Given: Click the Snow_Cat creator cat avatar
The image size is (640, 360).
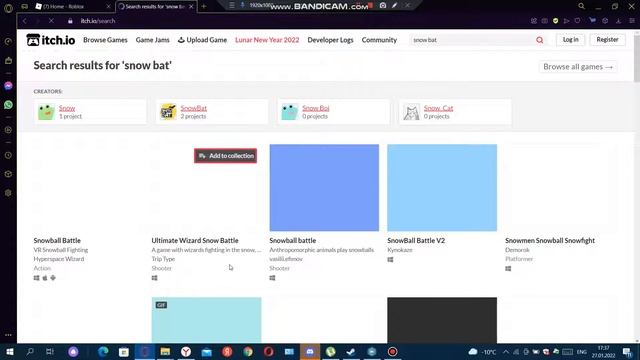Looking at the screenshot, I should tap(411, 112).
